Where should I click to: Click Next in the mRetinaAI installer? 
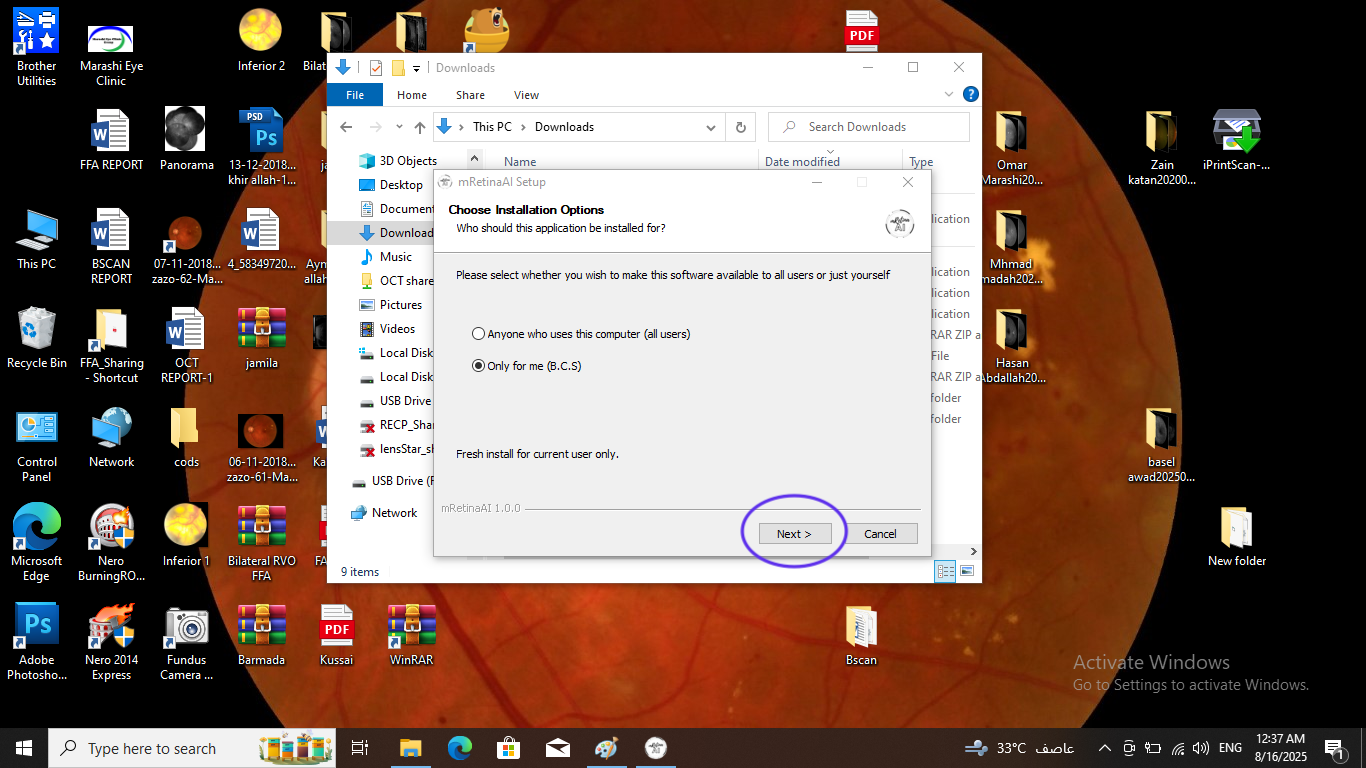coord(794,533)
